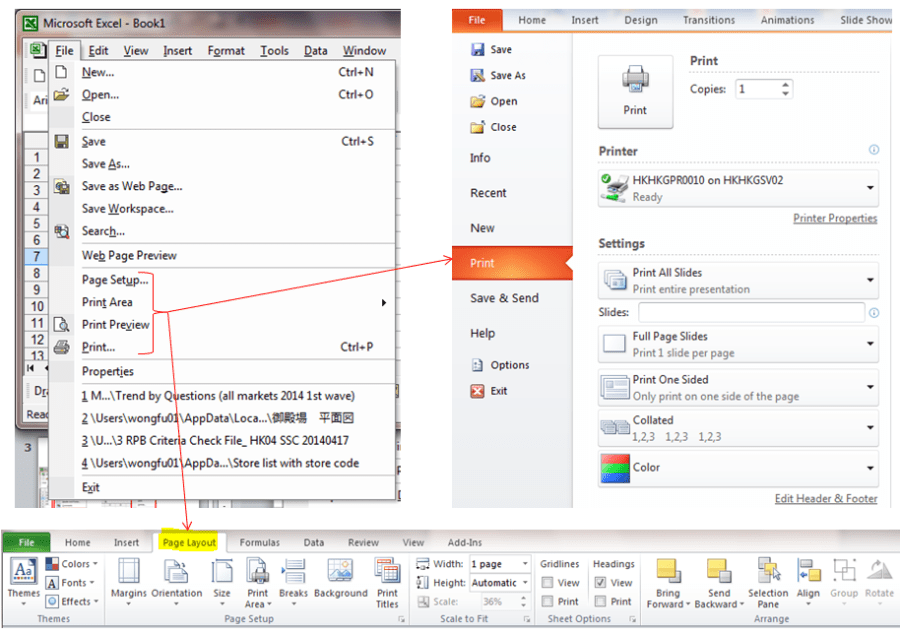Select Page Setup in File menu
900x633 pixels.
click(114, 280)
